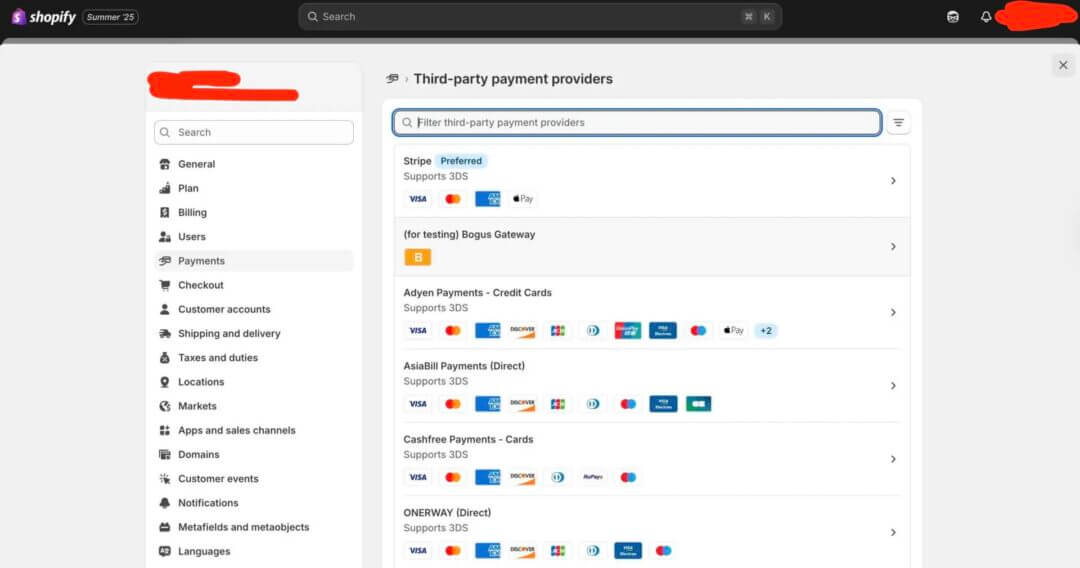Click the Checkout cart icon
The height and width of the screenshot is (568, 1080).
(165, 285)
